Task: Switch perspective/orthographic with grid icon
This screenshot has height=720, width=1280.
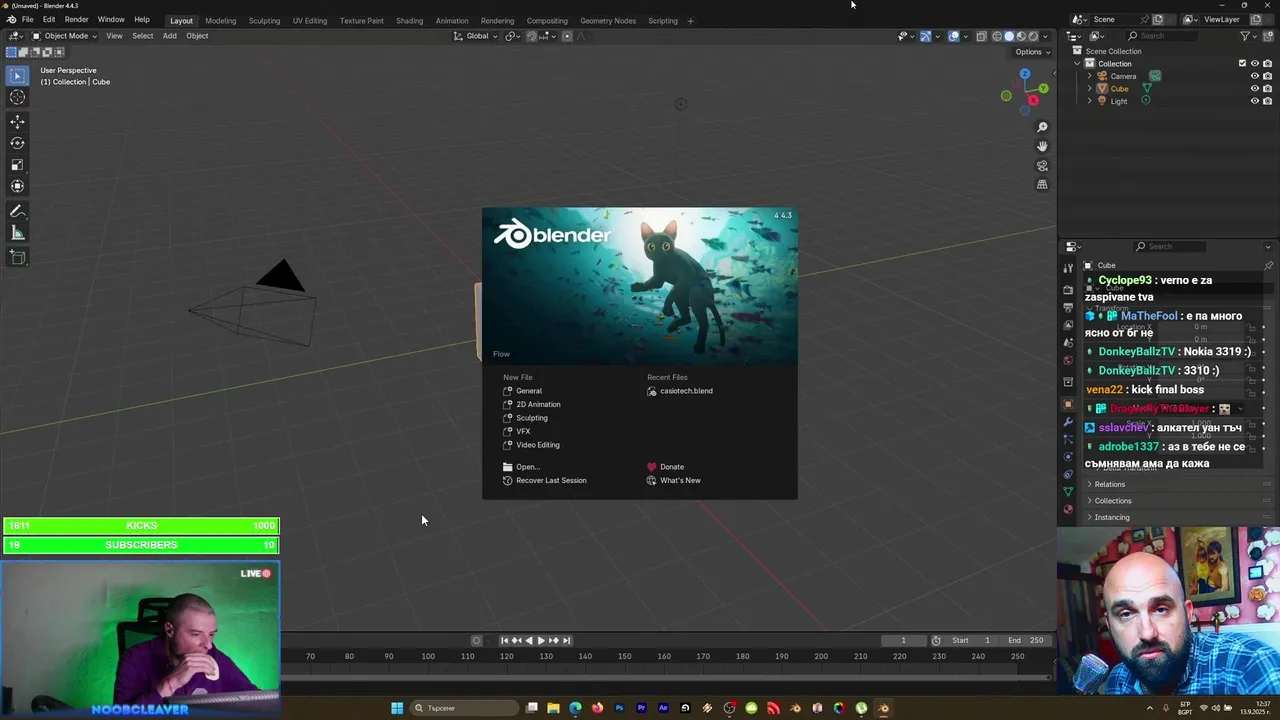Action: click(x=1042, y=184)
